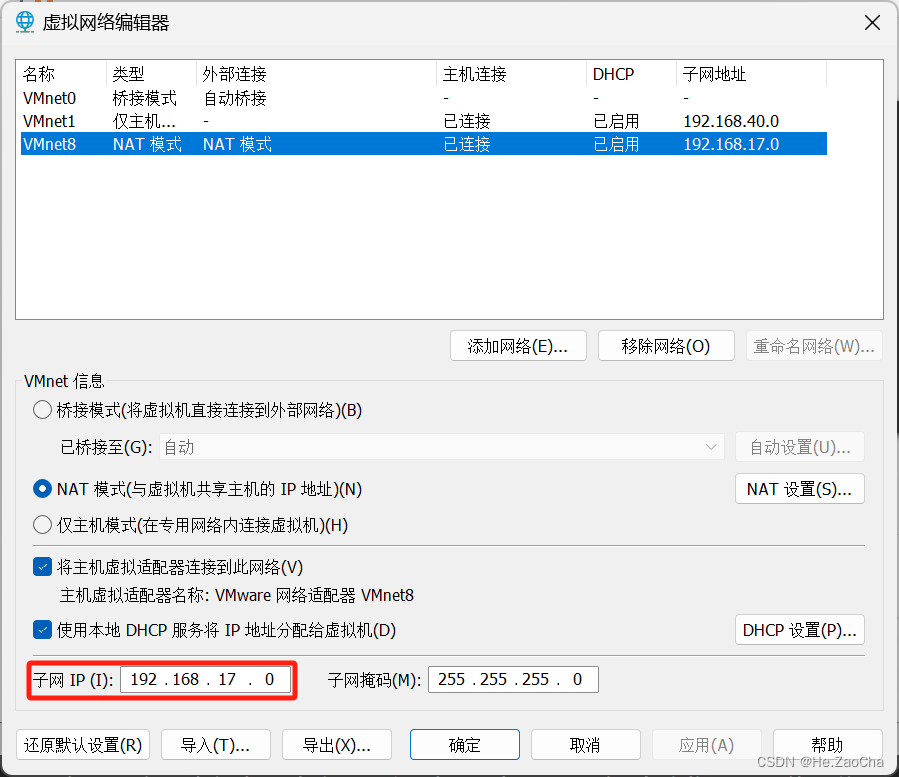The height and width of the screenshot is (777, 899).
Task: Click the 类型 column header
Action: (x=151, y=74)
